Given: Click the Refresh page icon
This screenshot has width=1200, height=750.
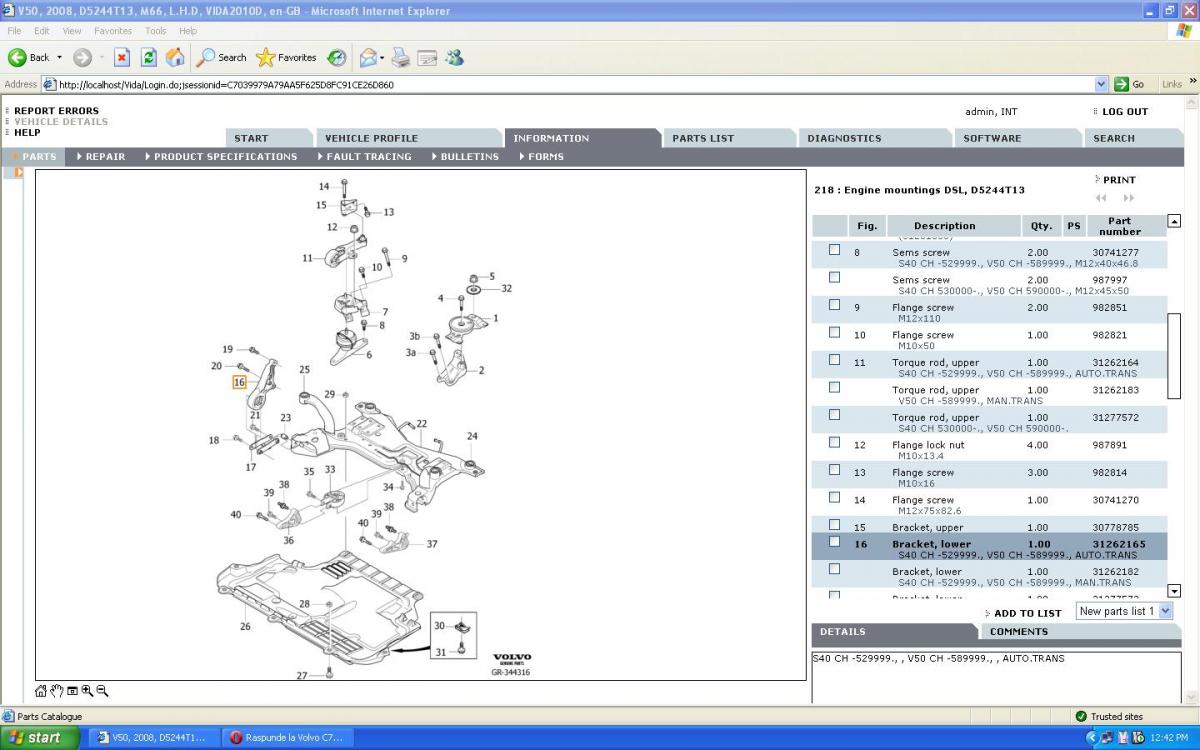Looking at the screenshot, I should pos(148,57).
